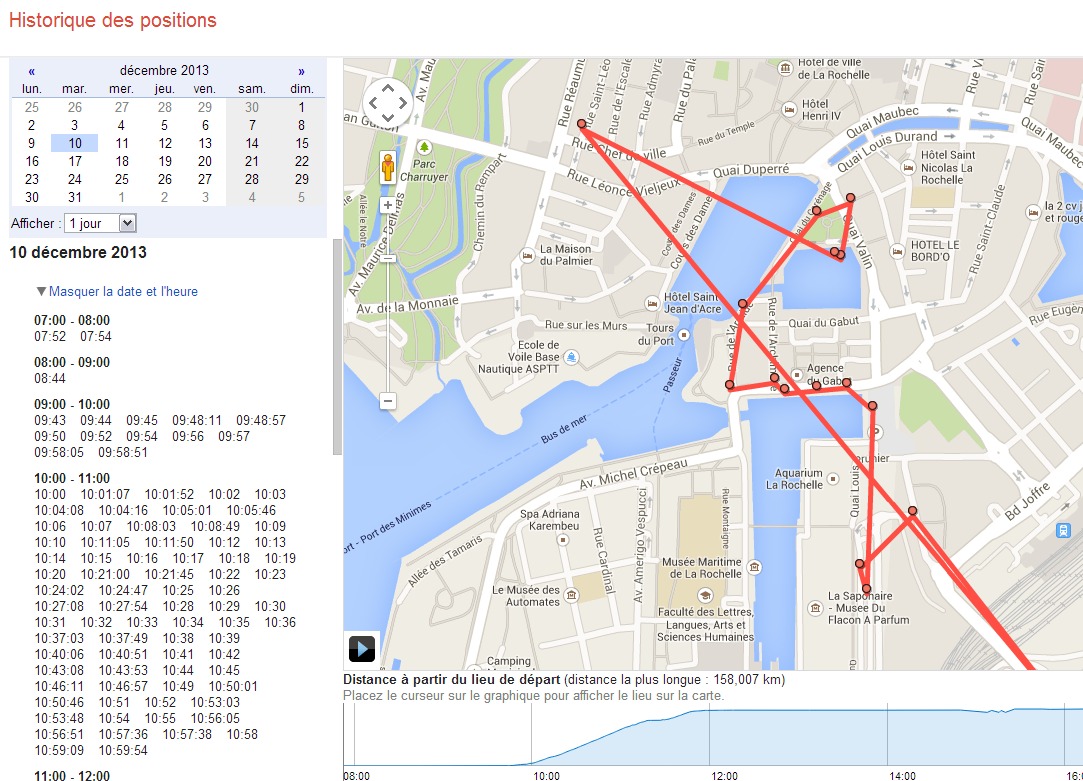
Task: Click the HOTEL LE BORD'O bed icon
Action: pyautogui.click(x=897, y=251)
